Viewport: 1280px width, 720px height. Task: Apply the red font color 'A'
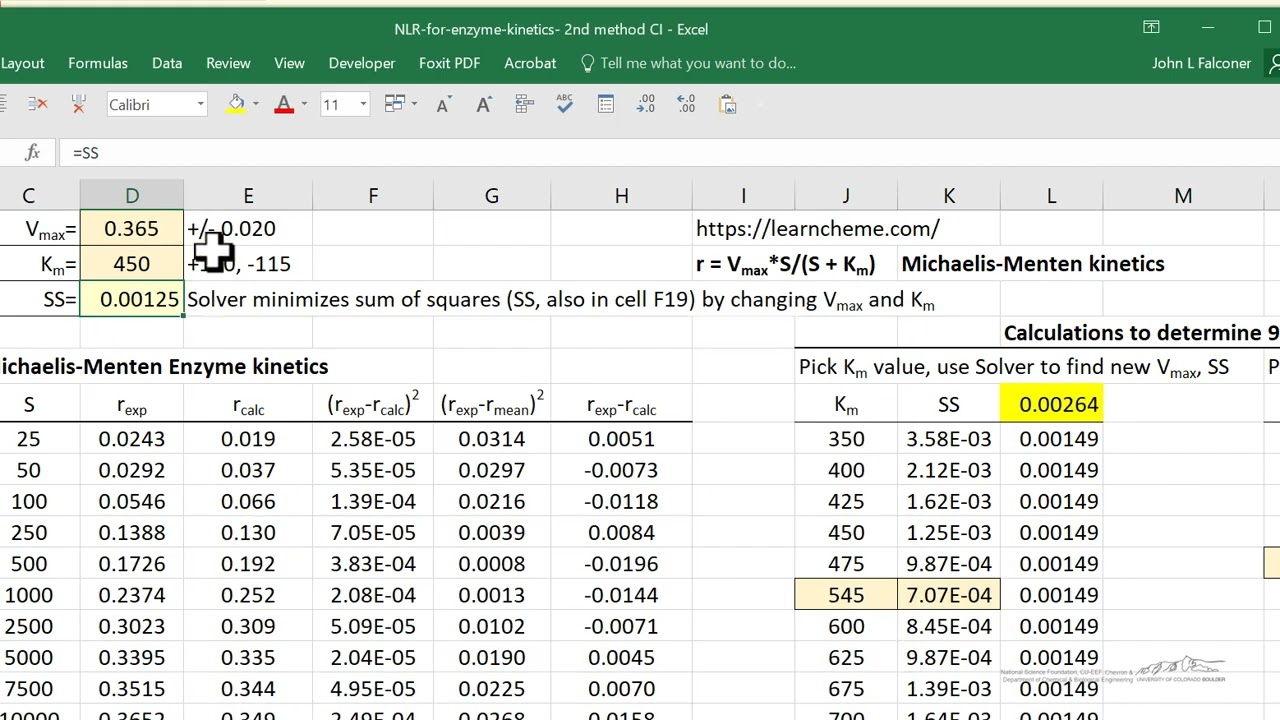[x=284, y=104]
